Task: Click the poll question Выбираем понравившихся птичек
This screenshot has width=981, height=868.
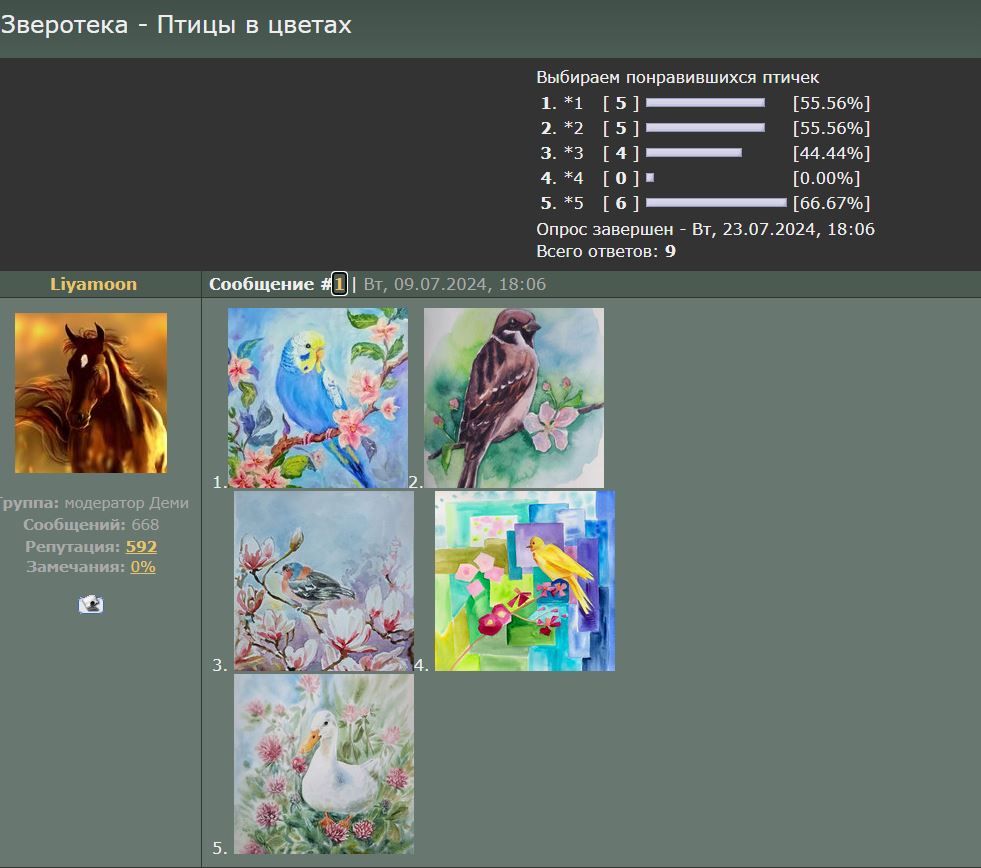Action: click(x=678, y=77)
